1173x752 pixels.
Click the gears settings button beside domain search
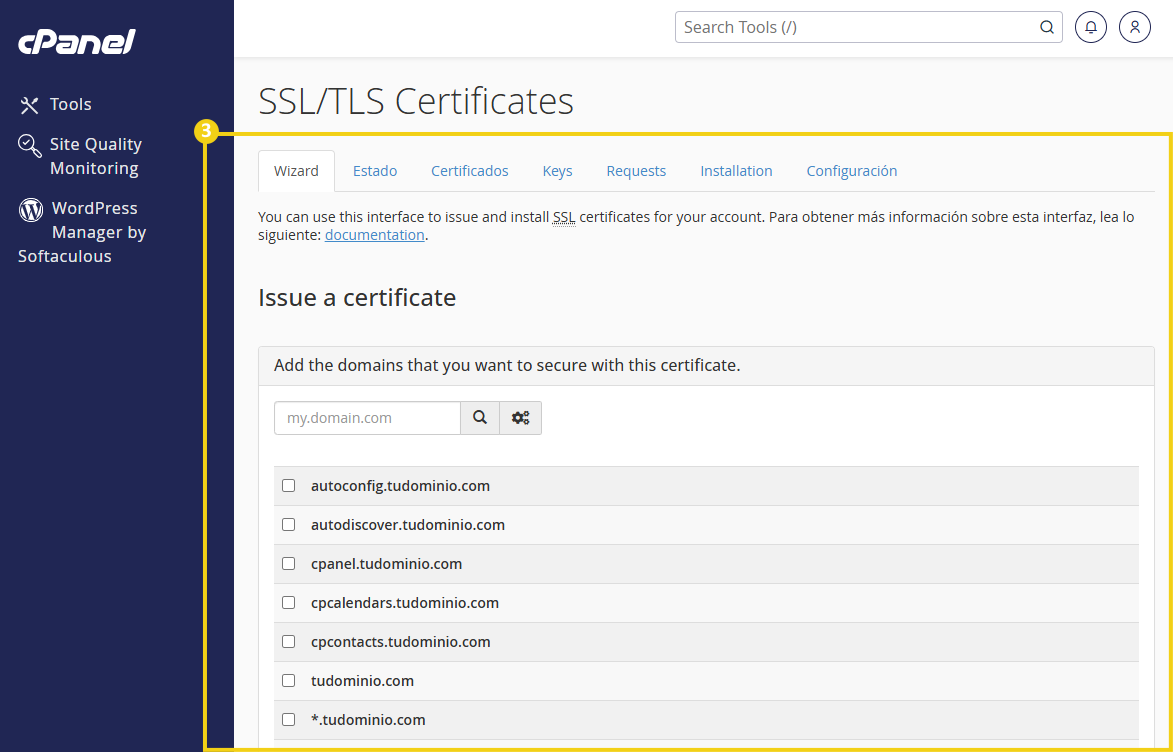click(x=521, y=418)
